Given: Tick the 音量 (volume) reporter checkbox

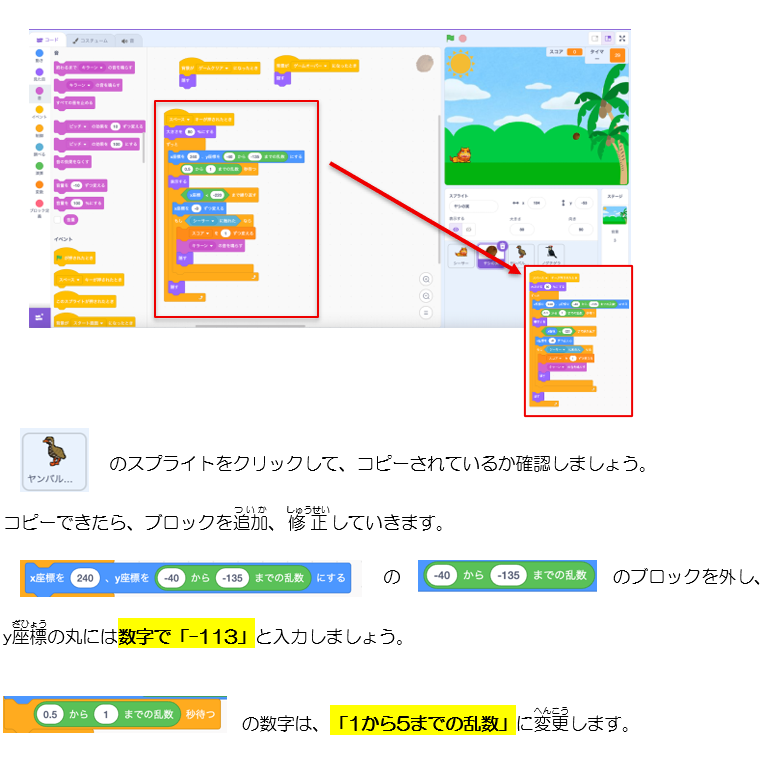Looking at the screenshot, I should coord(58,219).
